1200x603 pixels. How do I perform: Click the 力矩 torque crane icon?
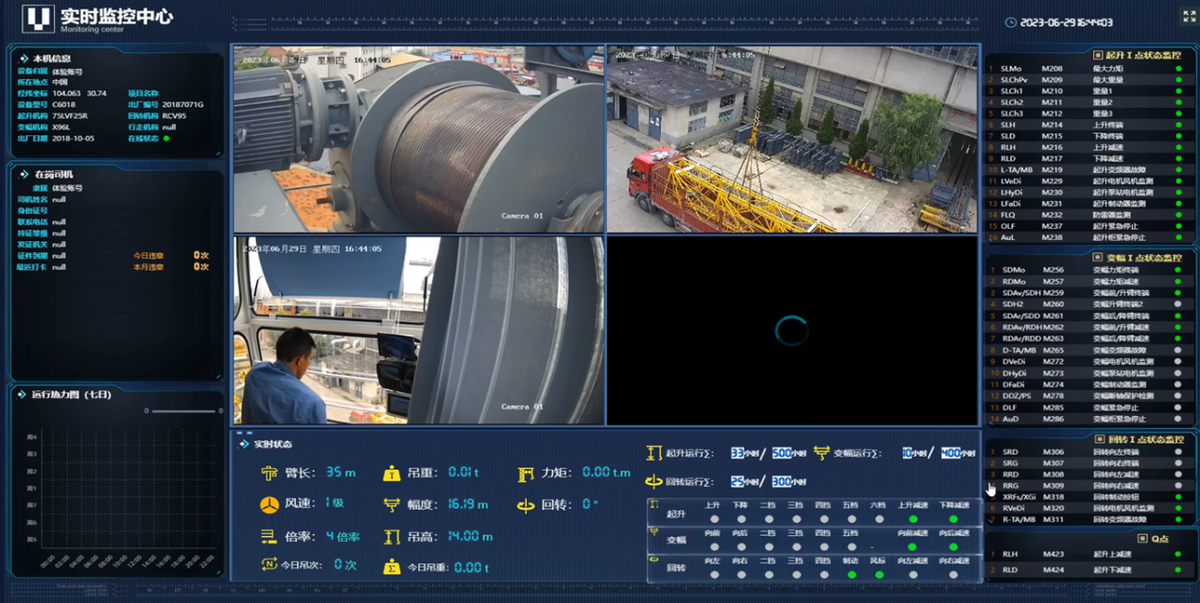pos(526,473)
